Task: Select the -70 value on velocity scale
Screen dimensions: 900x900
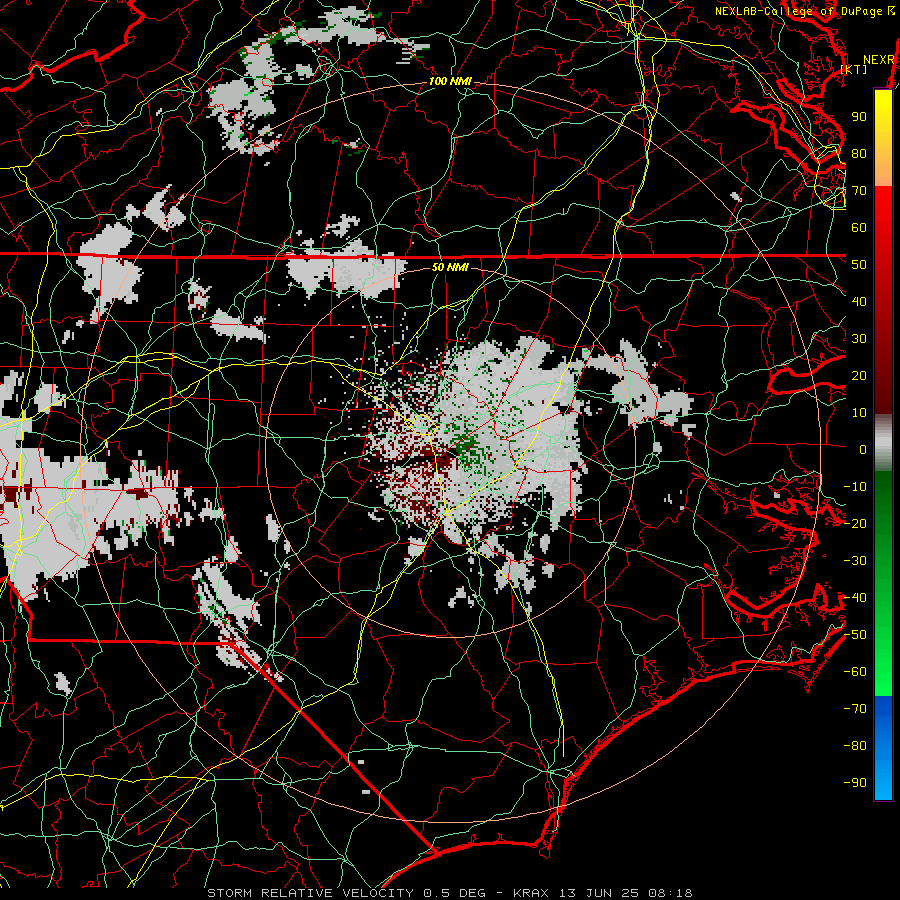Action: coord(855,709)
